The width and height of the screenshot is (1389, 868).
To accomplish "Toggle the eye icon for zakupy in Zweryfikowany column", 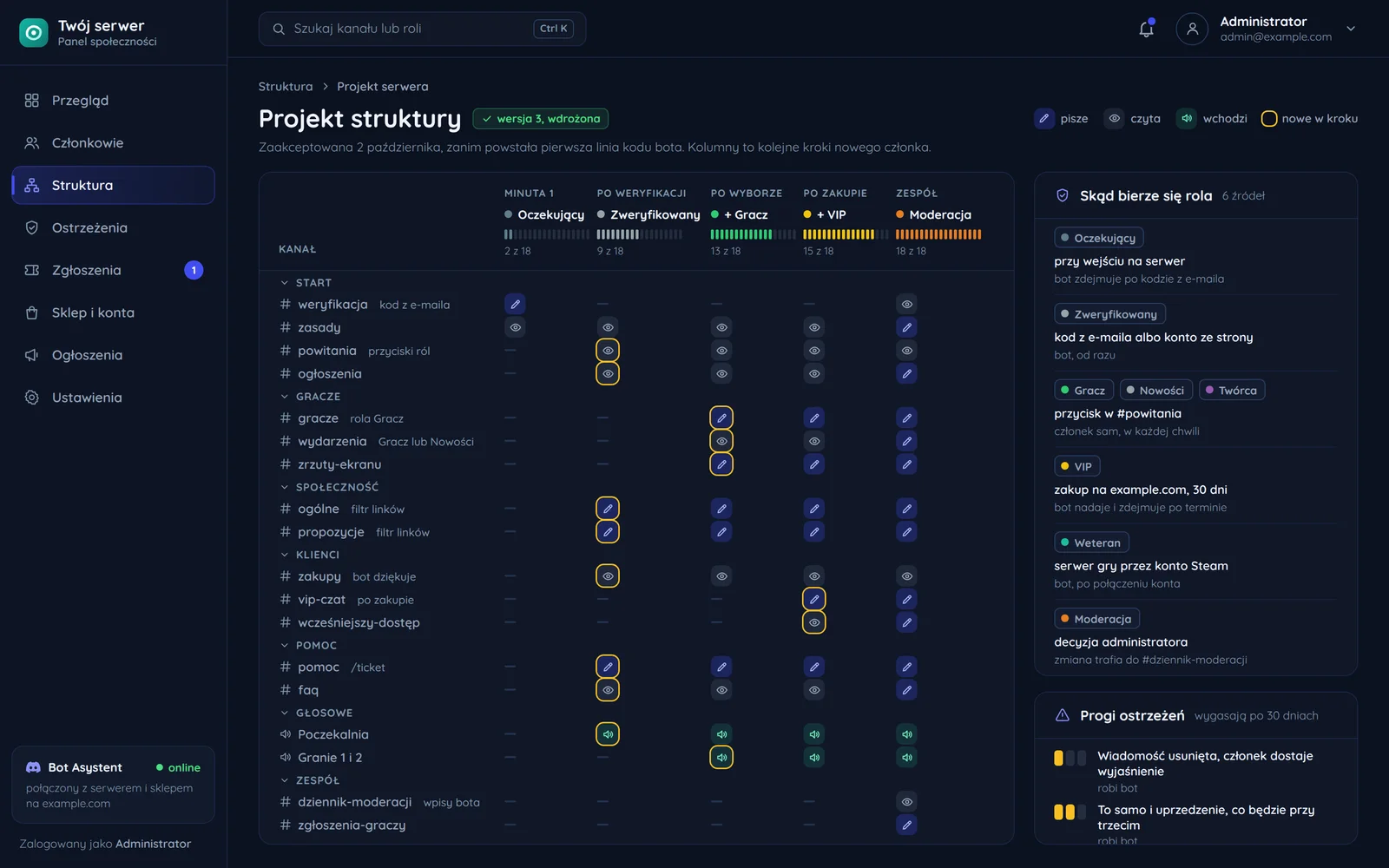I will pos(608,576).
